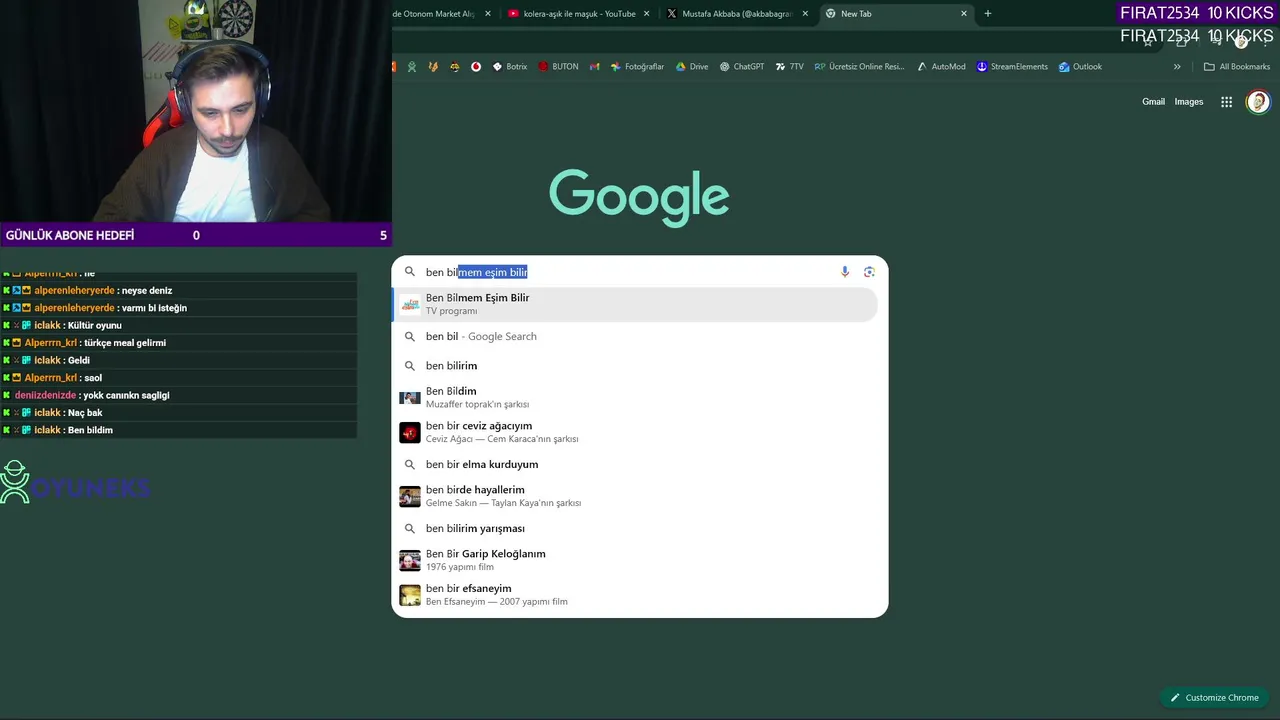Open the Google account profile avatar
The height and width of the screenshot is (720, 1280).
[1258, 102]
